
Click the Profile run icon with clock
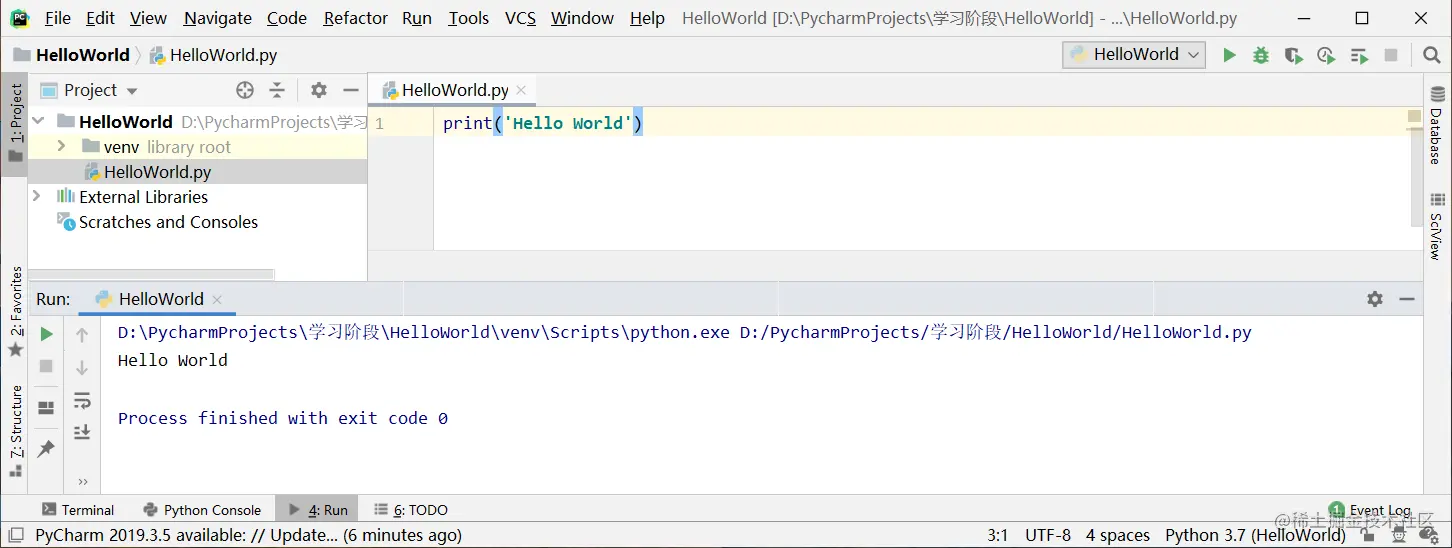(x=1326, y=55)
